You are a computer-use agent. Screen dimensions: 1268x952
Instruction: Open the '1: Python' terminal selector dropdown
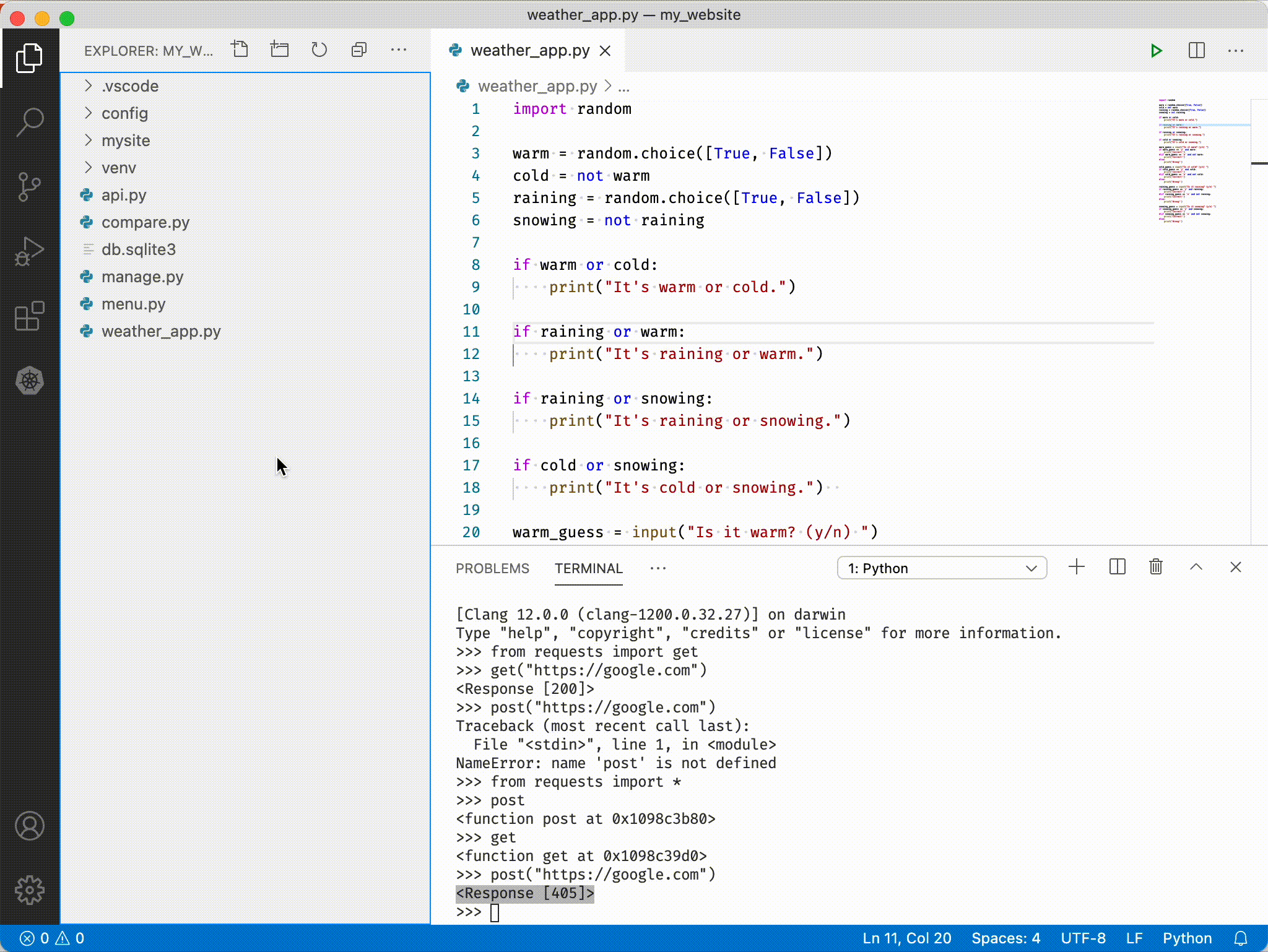coord(942,568)
